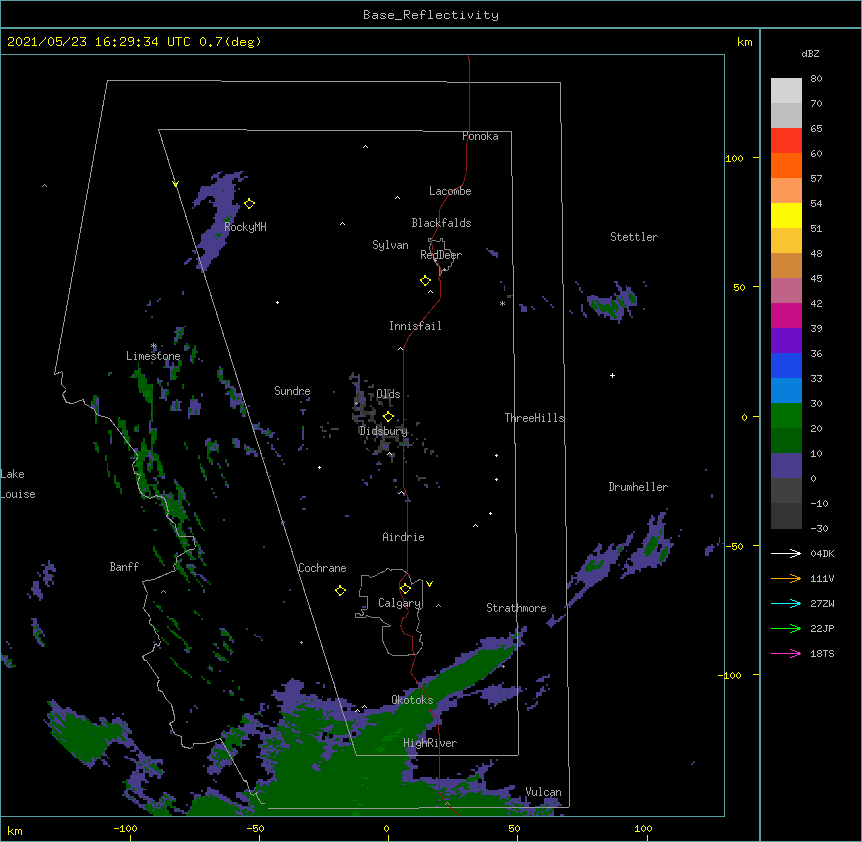Viewport: 862px width, 842px height.
Task: Click the Stettler label
Action: 634,237
